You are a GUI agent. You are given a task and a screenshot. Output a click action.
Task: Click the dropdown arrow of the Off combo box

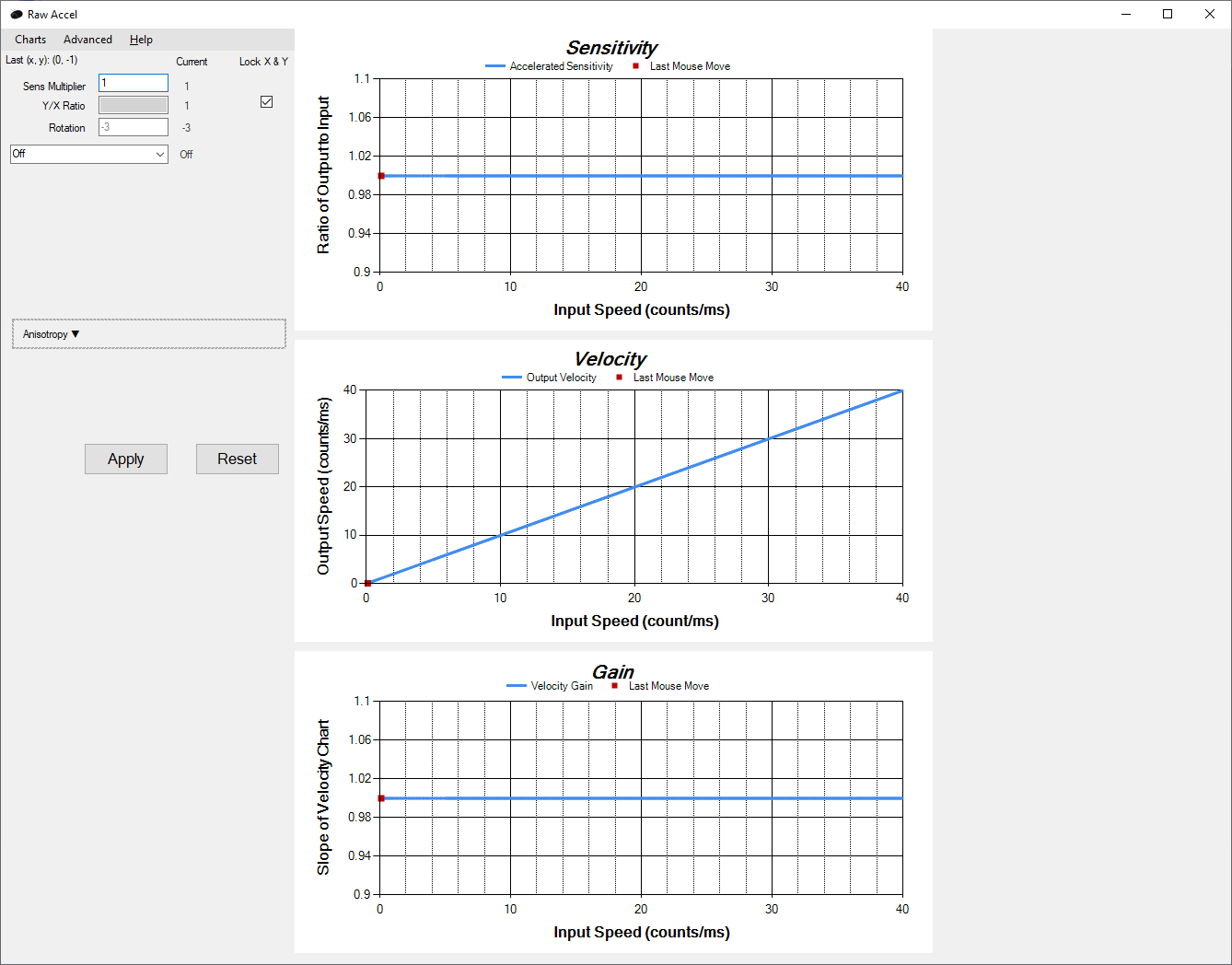(x=160, y=154)
